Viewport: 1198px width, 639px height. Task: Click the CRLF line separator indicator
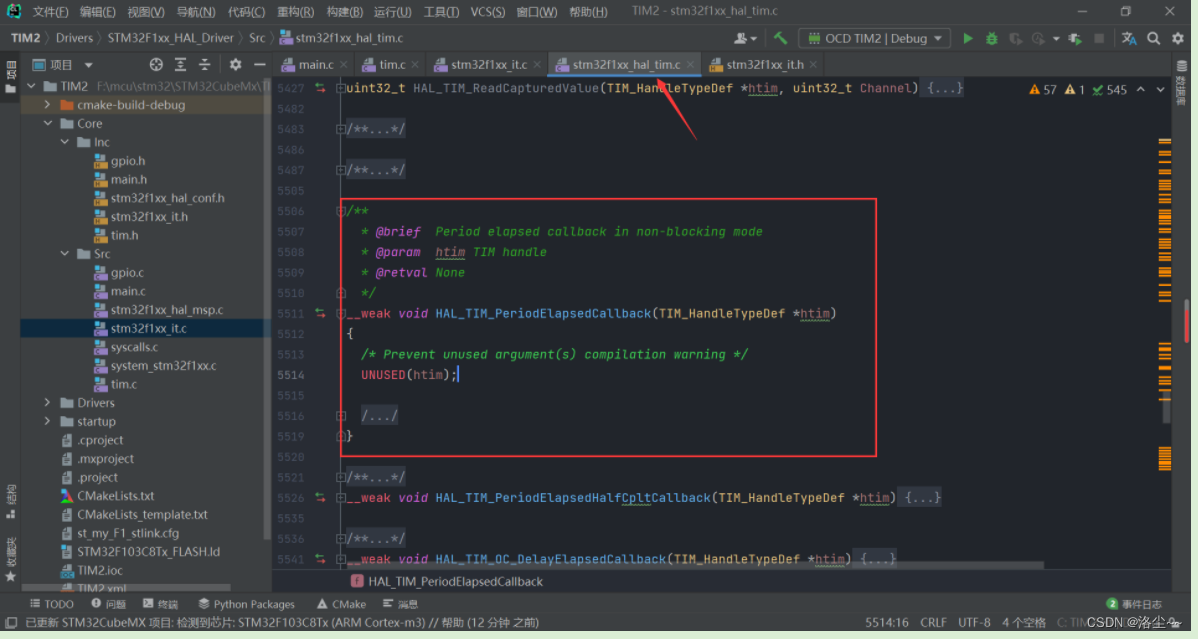coord(933,622)
